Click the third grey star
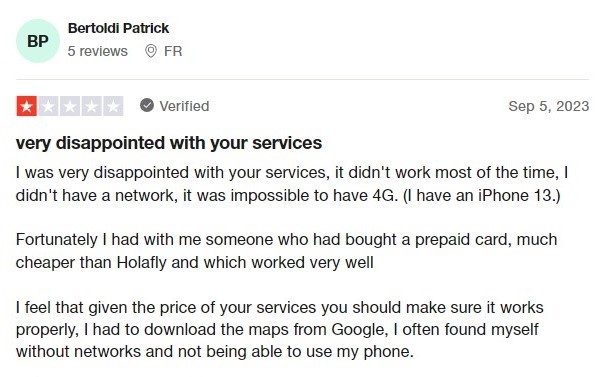Screen dimensions: 606x377 tap(70, 106)
